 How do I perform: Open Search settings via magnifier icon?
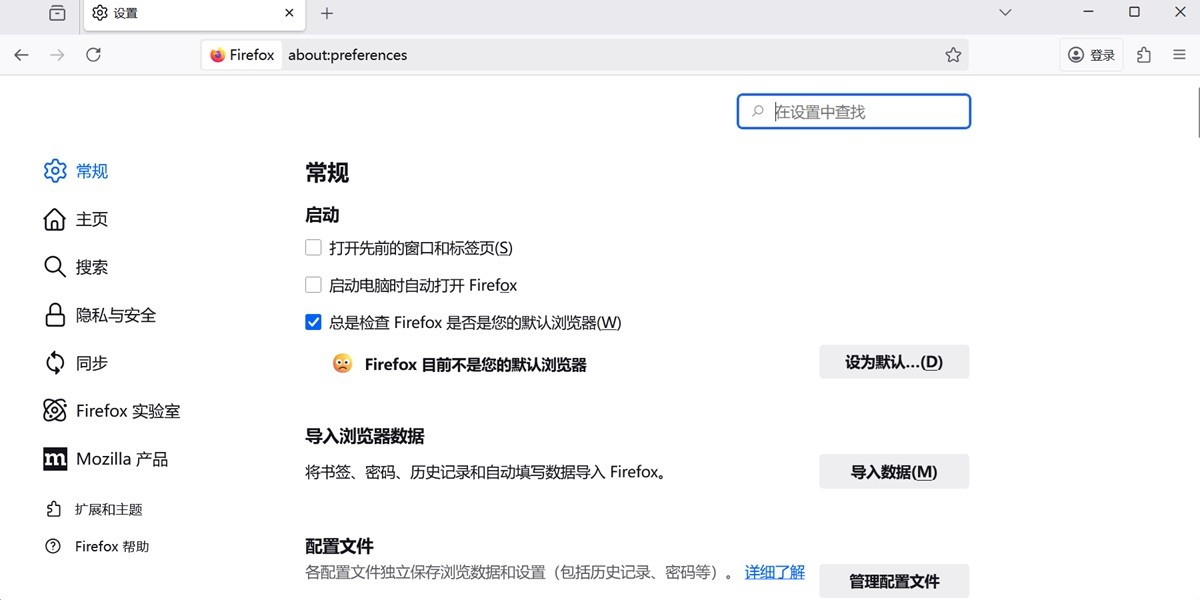[x=55, y=267]
